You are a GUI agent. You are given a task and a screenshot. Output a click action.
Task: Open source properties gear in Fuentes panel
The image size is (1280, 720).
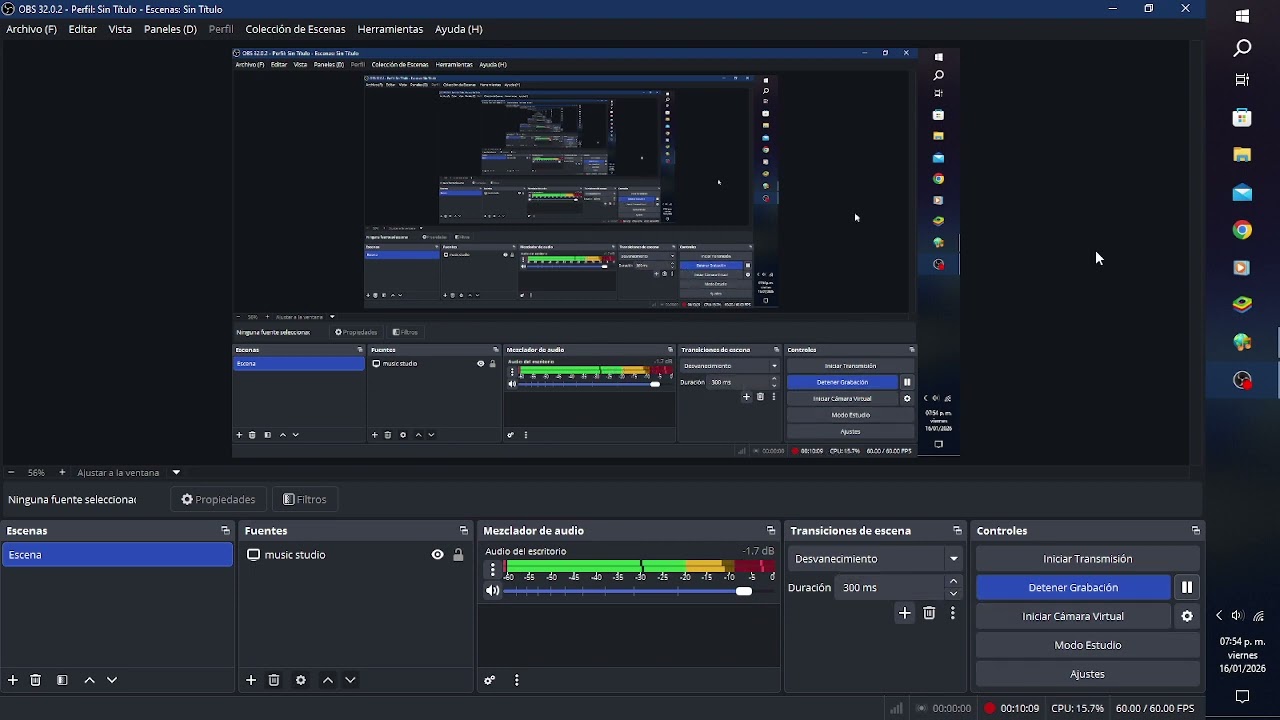[301, 680]
